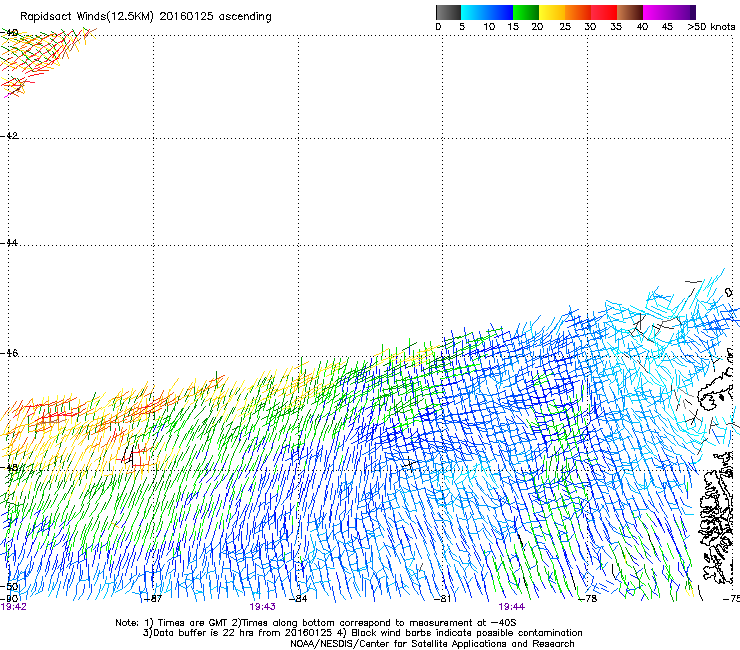
Task: Click the '-87' longitude axis label
Action: pyautogui.click(x=152, y=599)
